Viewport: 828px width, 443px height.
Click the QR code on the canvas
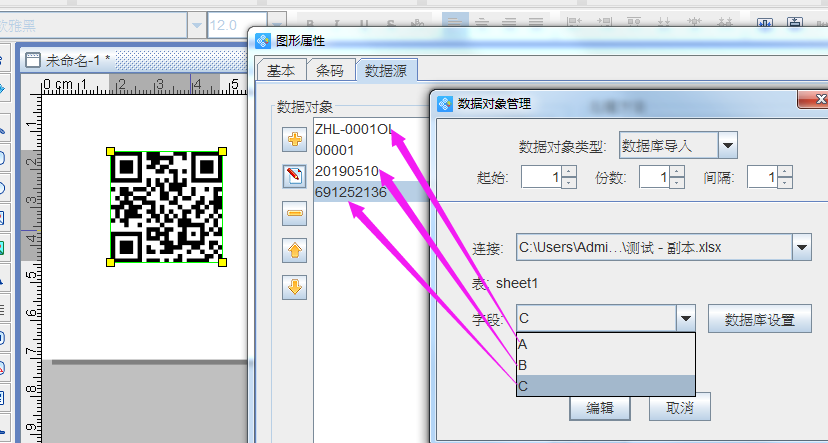166,206
